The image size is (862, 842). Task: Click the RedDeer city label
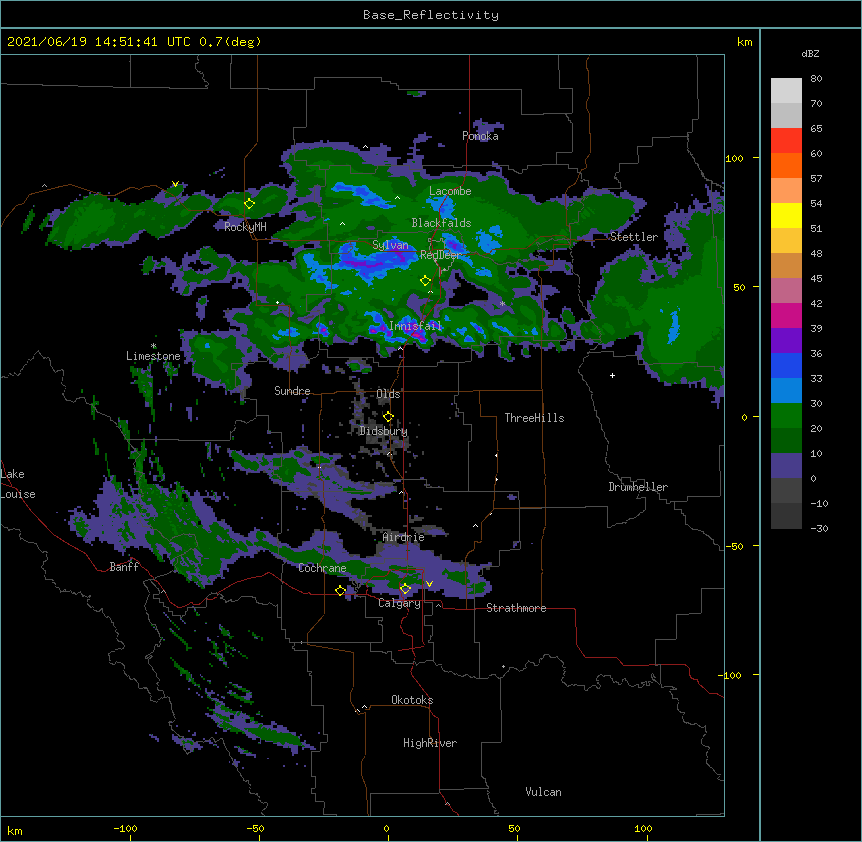coord(440,255)
